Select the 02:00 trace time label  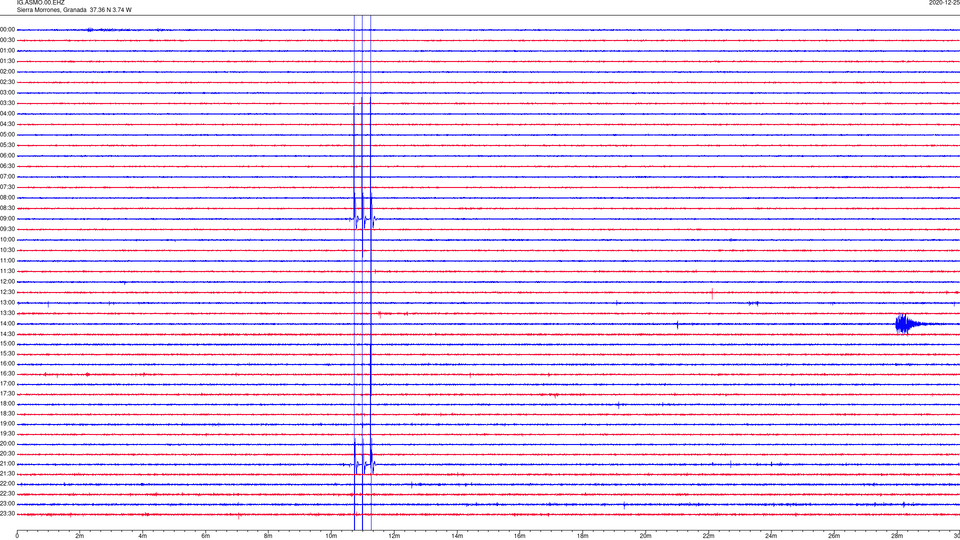point(7,72)
